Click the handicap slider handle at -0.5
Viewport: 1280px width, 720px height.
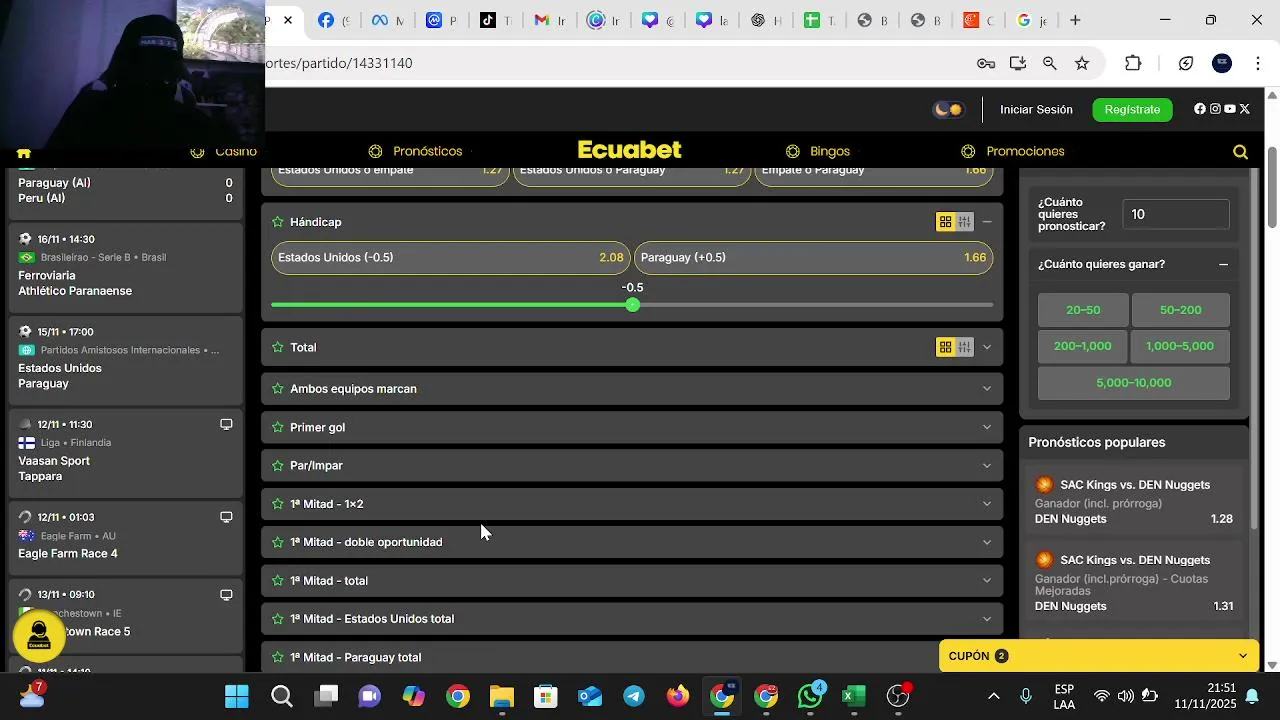coord(632,304)
